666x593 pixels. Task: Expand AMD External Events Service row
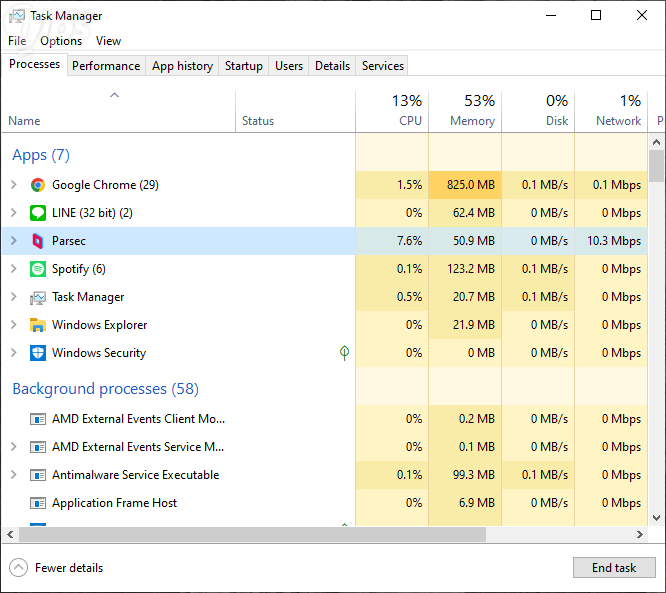[14, 447]
